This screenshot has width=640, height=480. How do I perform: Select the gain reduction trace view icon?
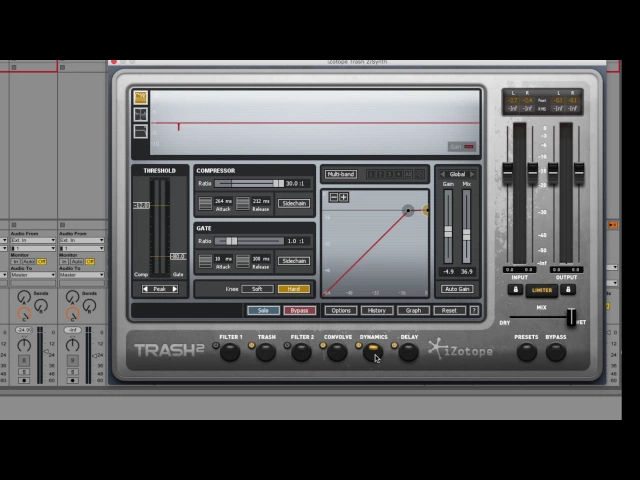[140, 97]
